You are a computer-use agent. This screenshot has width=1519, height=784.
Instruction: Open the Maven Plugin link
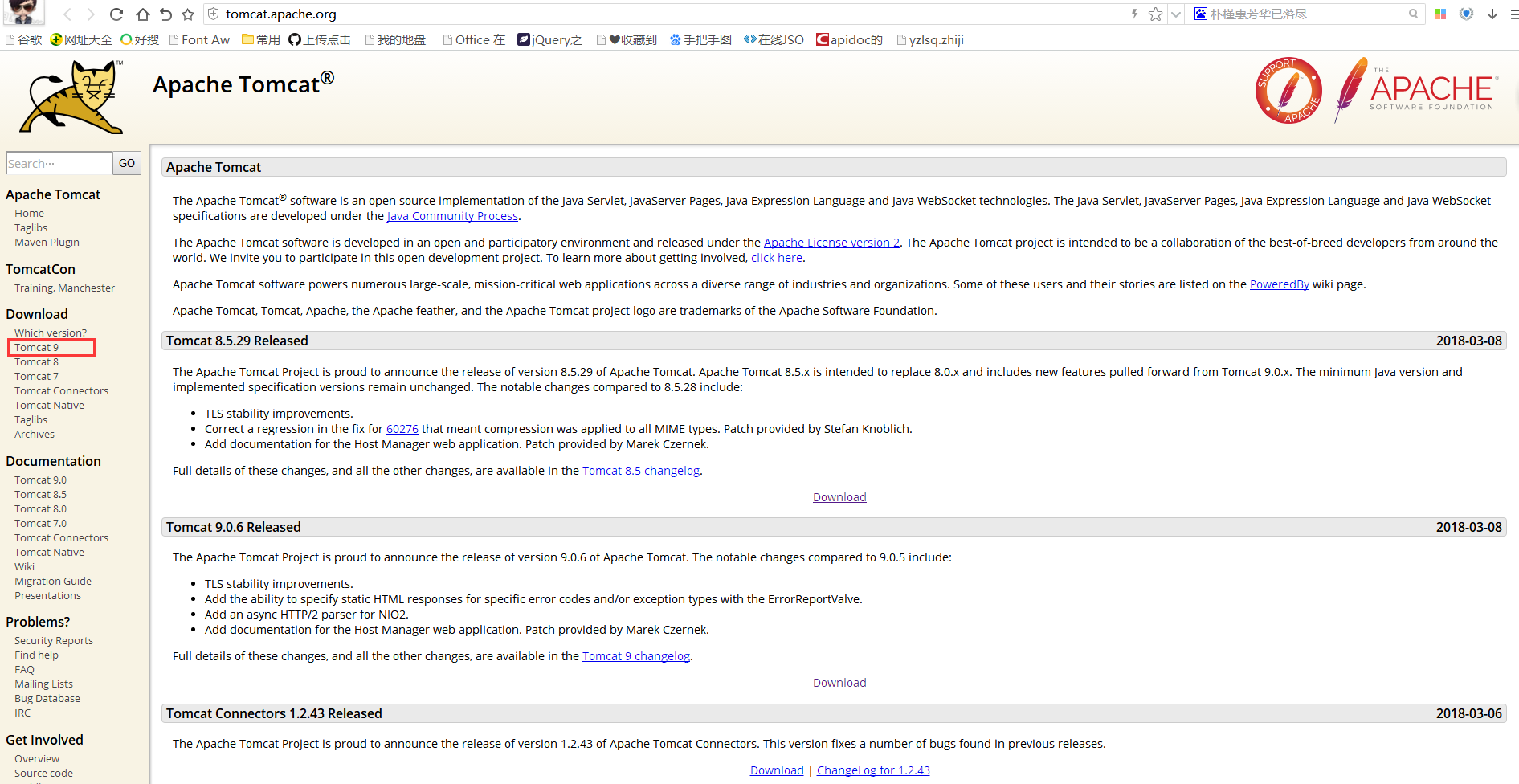47,242
